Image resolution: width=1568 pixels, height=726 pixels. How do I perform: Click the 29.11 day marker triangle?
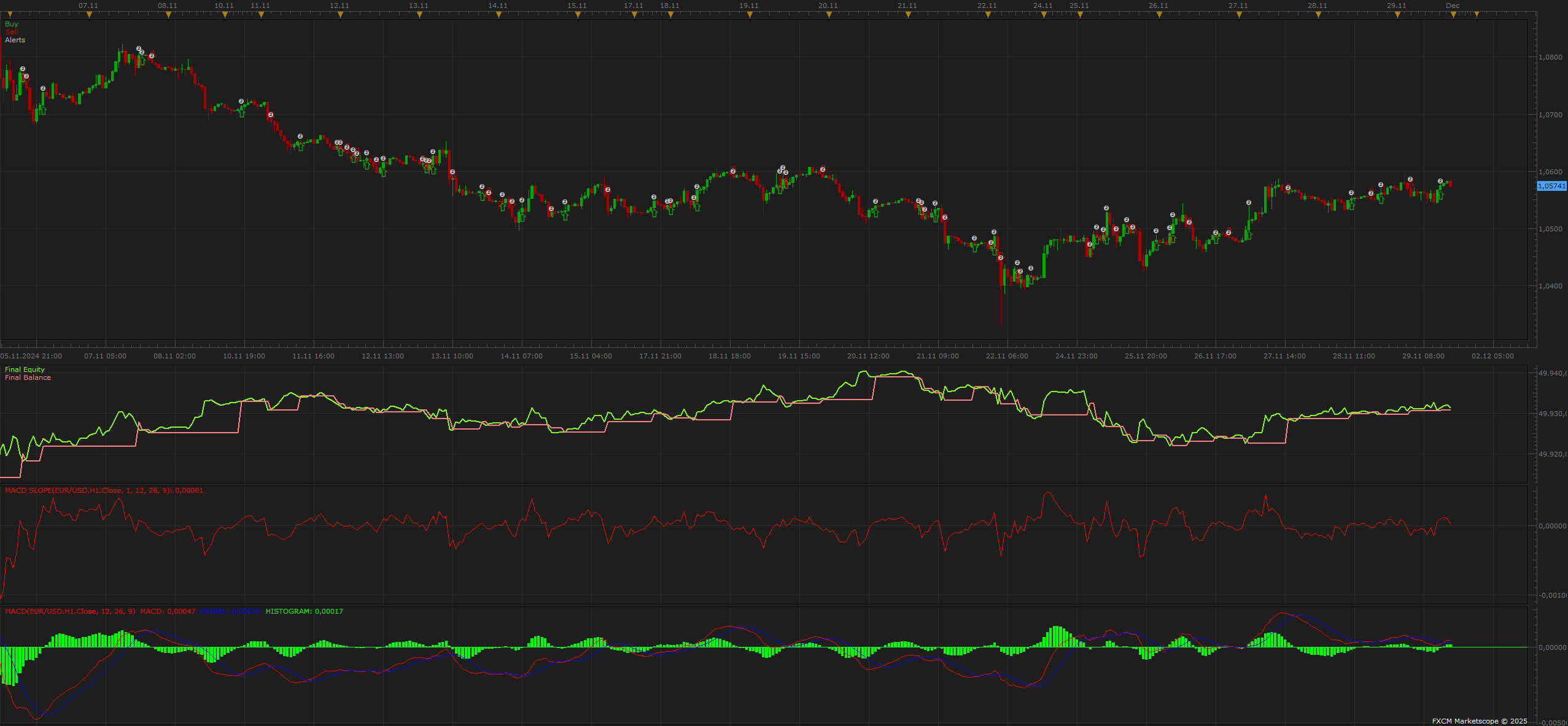point(1397,15)
